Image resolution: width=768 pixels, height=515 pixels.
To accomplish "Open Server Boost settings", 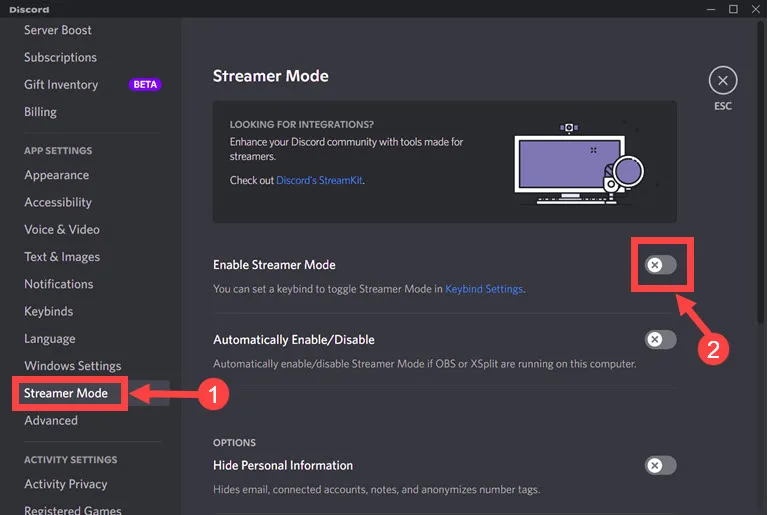I will 58,30.
